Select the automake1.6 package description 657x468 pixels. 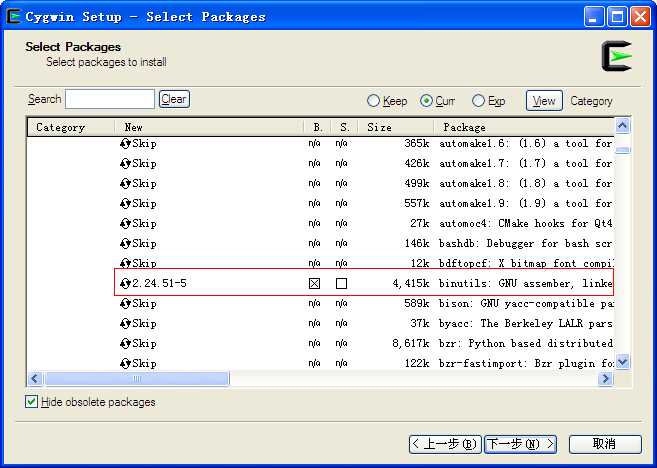(x=526, y=144)
